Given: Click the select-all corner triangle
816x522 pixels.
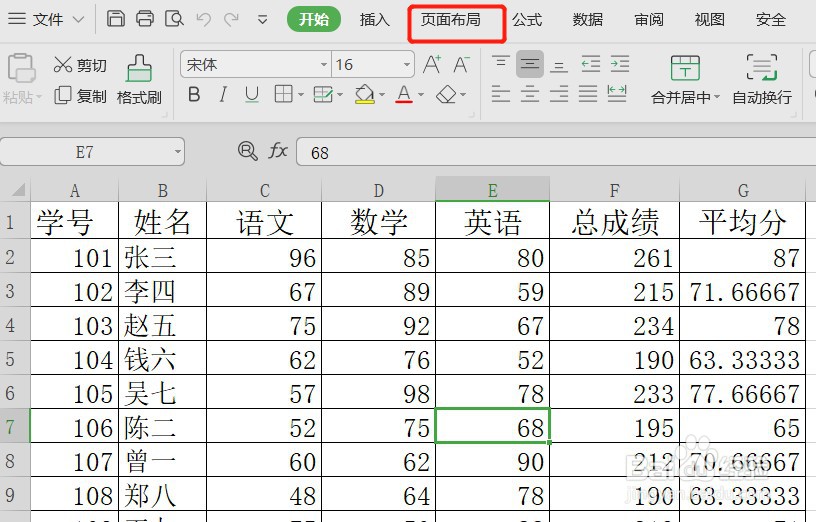Looking at the screenshot, I should pyautogui.click(x=18, y=189).
